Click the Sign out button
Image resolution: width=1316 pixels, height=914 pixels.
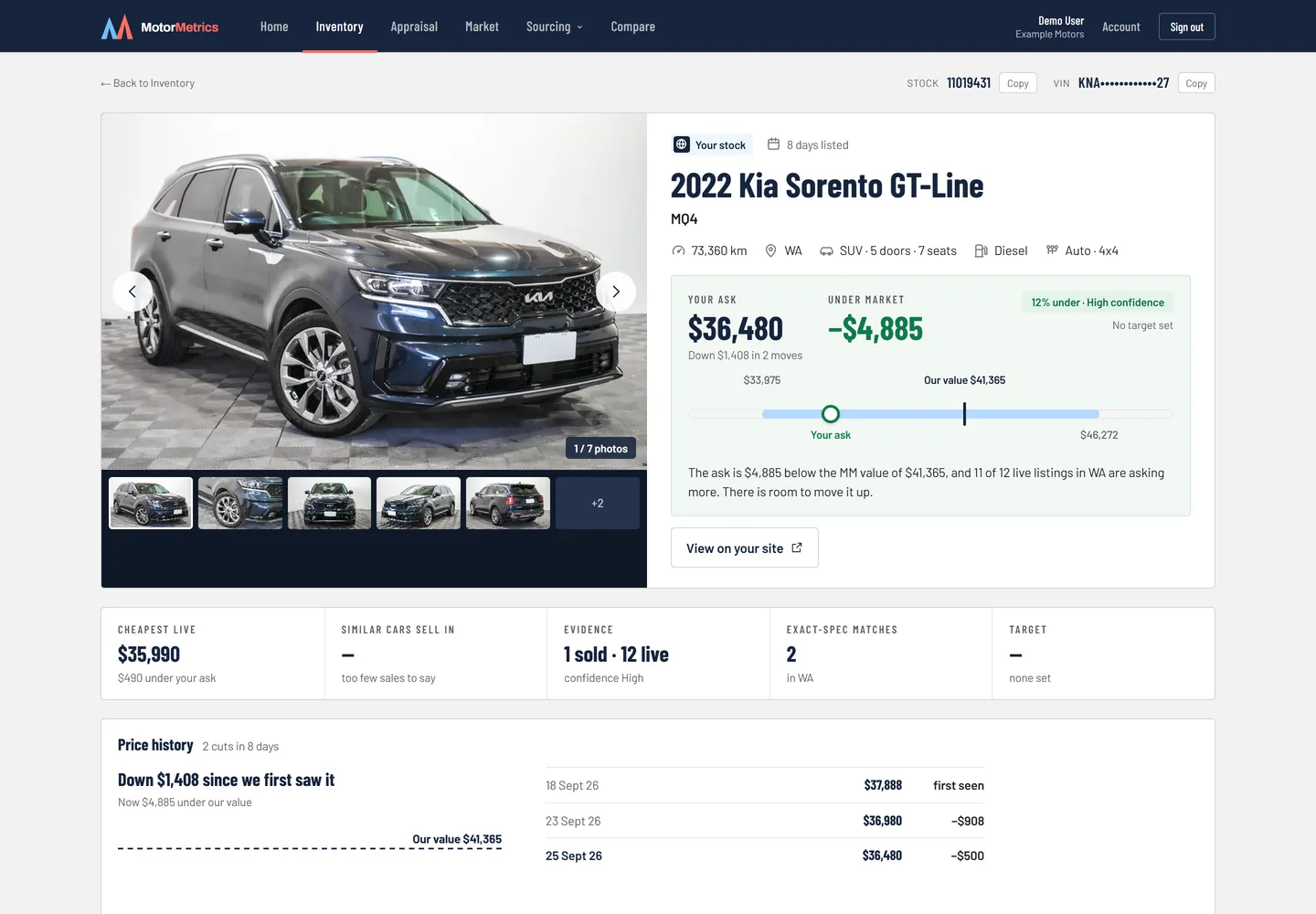[1186, 27]
